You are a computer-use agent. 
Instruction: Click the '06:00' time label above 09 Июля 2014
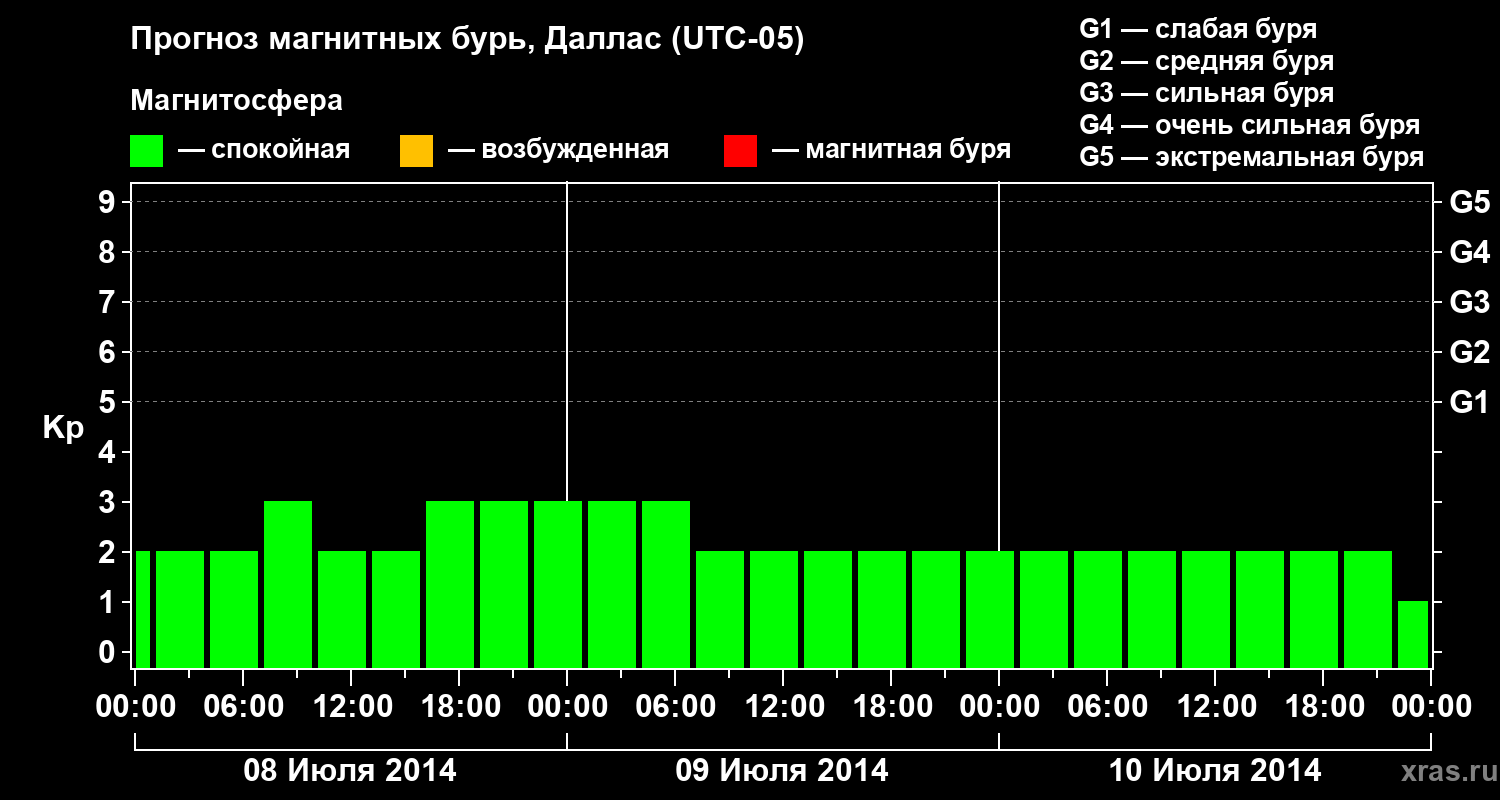(x=675, y=707)
